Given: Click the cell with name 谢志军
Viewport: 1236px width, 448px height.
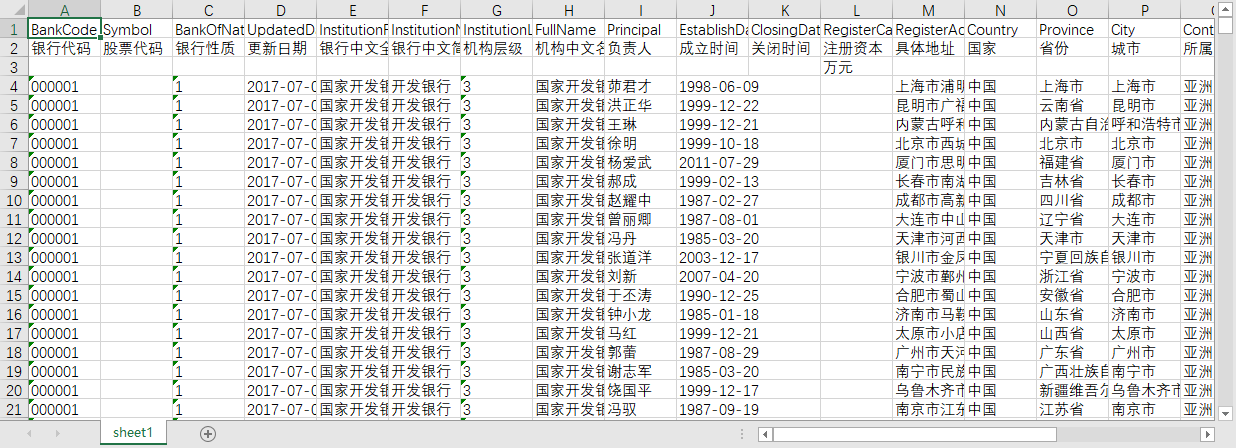Looking at the screenshot, I should (x=641, y=371).
